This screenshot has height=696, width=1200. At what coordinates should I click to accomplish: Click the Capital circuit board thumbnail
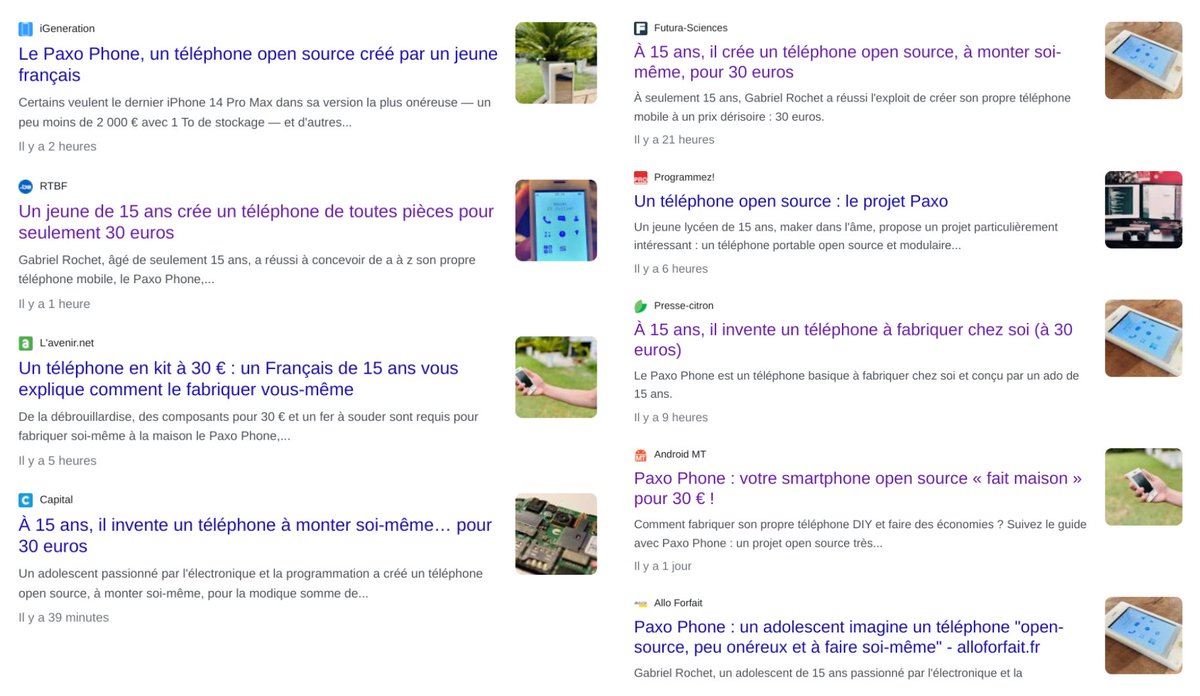[556, 534]
